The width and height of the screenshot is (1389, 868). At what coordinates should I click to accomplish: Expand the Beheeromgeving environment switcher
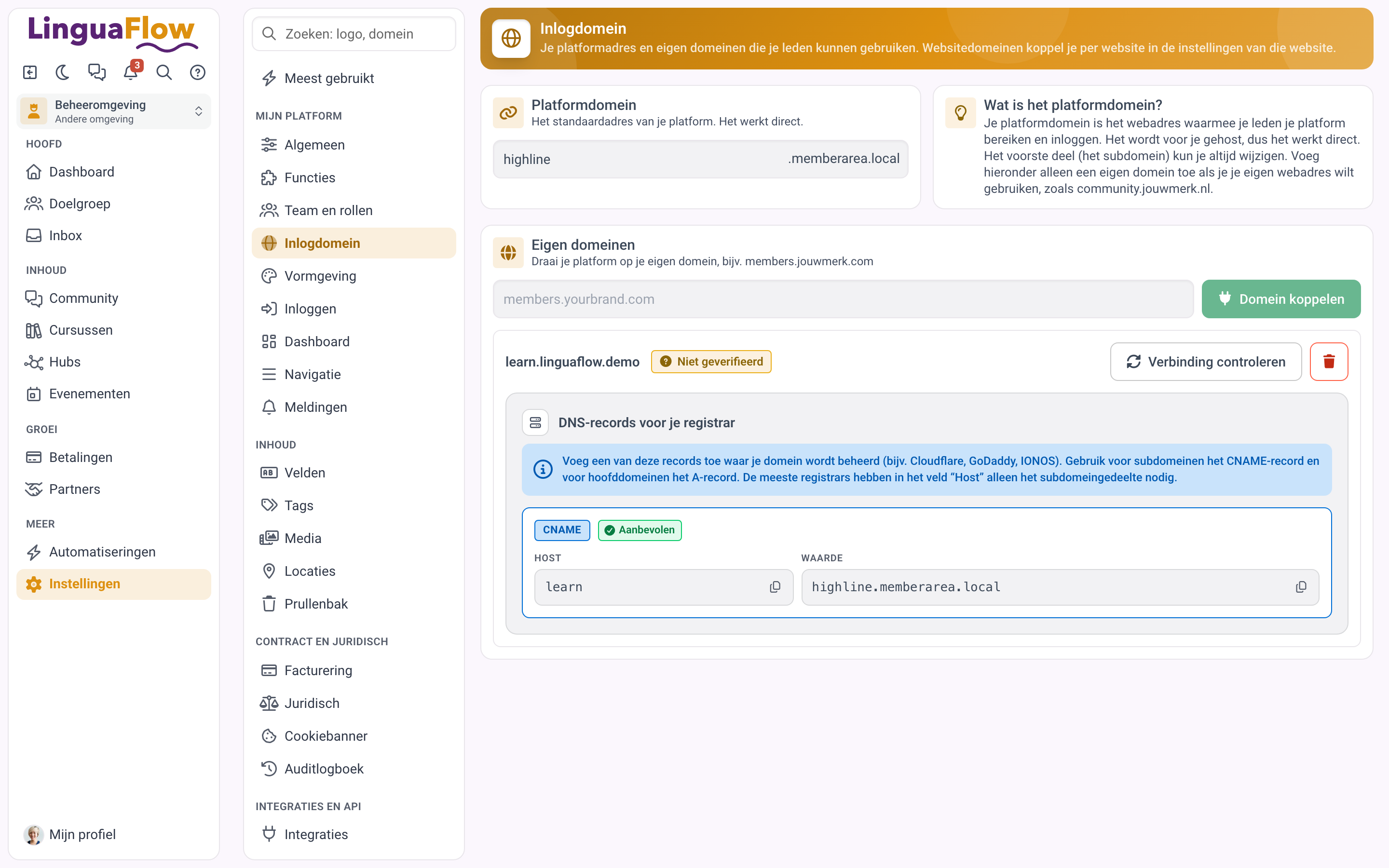pos(114,111)
